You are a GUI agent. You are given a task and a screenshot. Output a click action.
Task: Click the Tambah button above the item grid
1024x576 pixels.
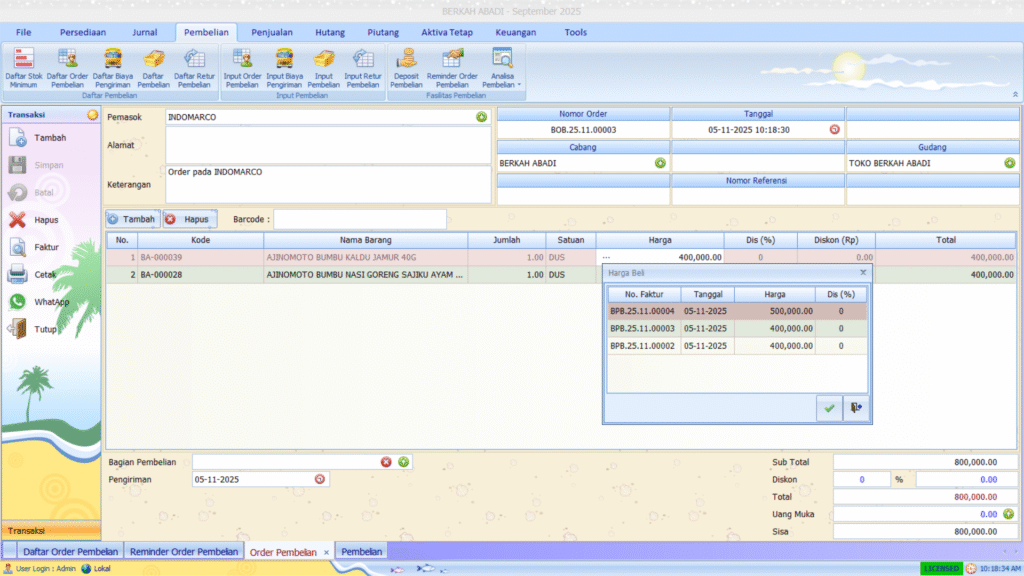132,219
